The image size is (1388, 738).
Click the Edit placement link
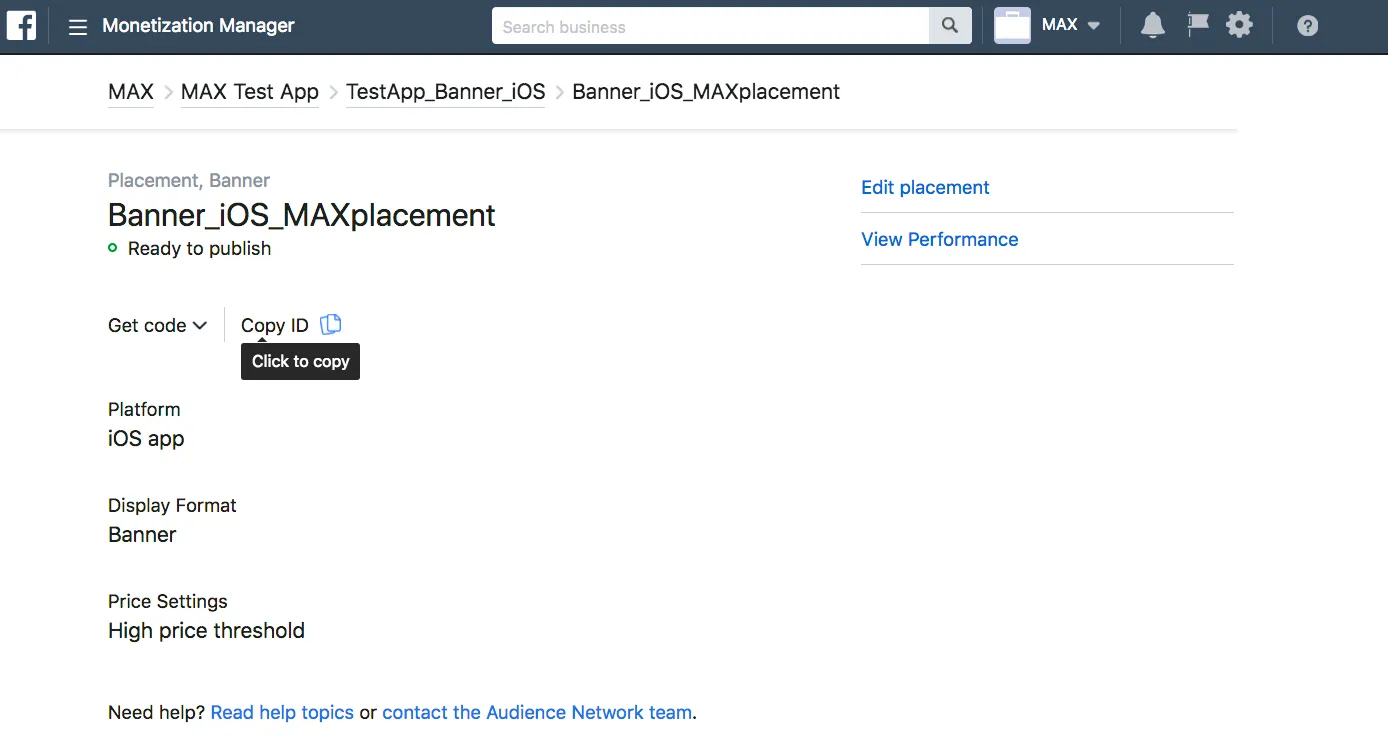tap(925, 187)
